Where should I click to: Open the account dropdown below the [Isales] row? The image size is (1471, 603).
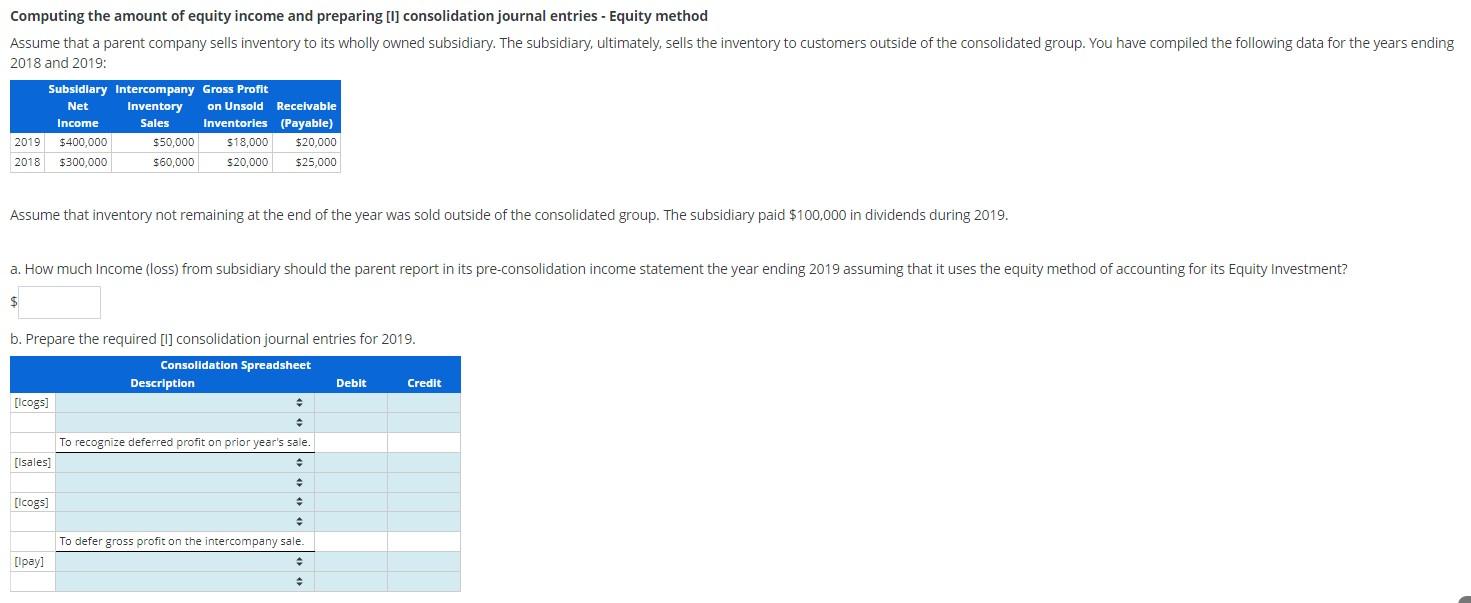298,481
